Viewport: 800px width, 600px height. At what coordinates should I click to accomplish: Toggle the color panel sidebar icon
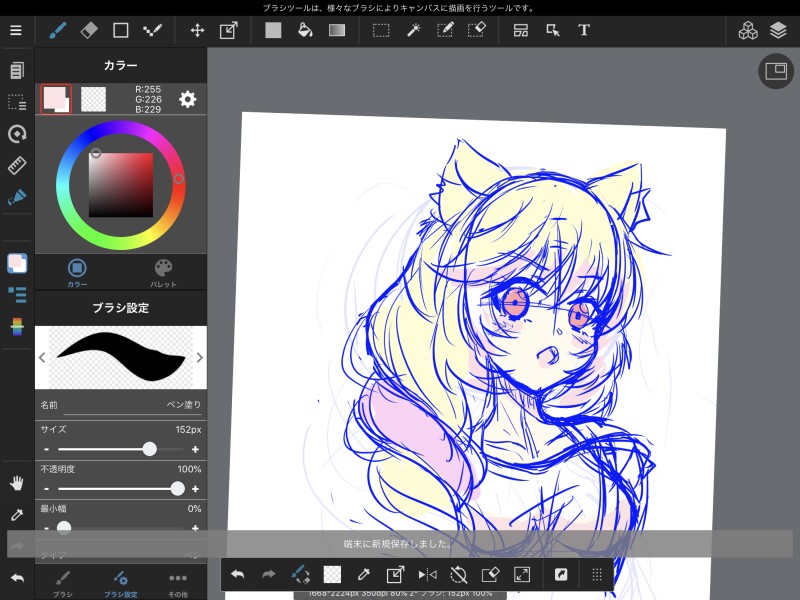17,263
